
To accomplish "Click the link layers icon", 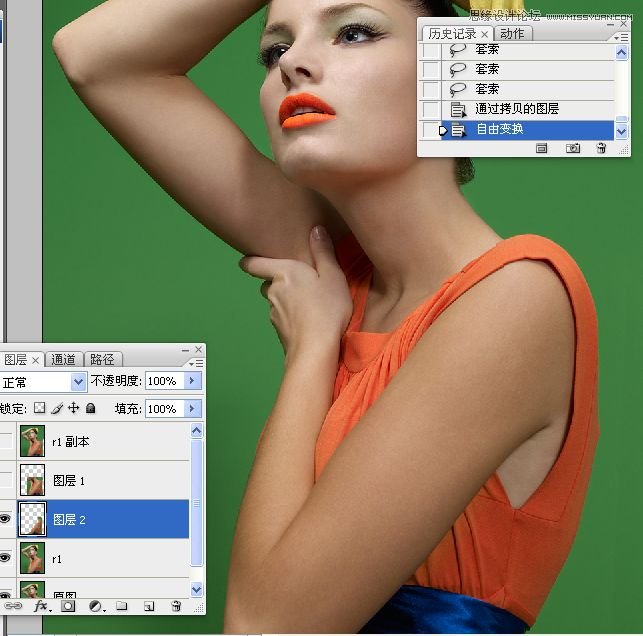I will click(12, 606).
